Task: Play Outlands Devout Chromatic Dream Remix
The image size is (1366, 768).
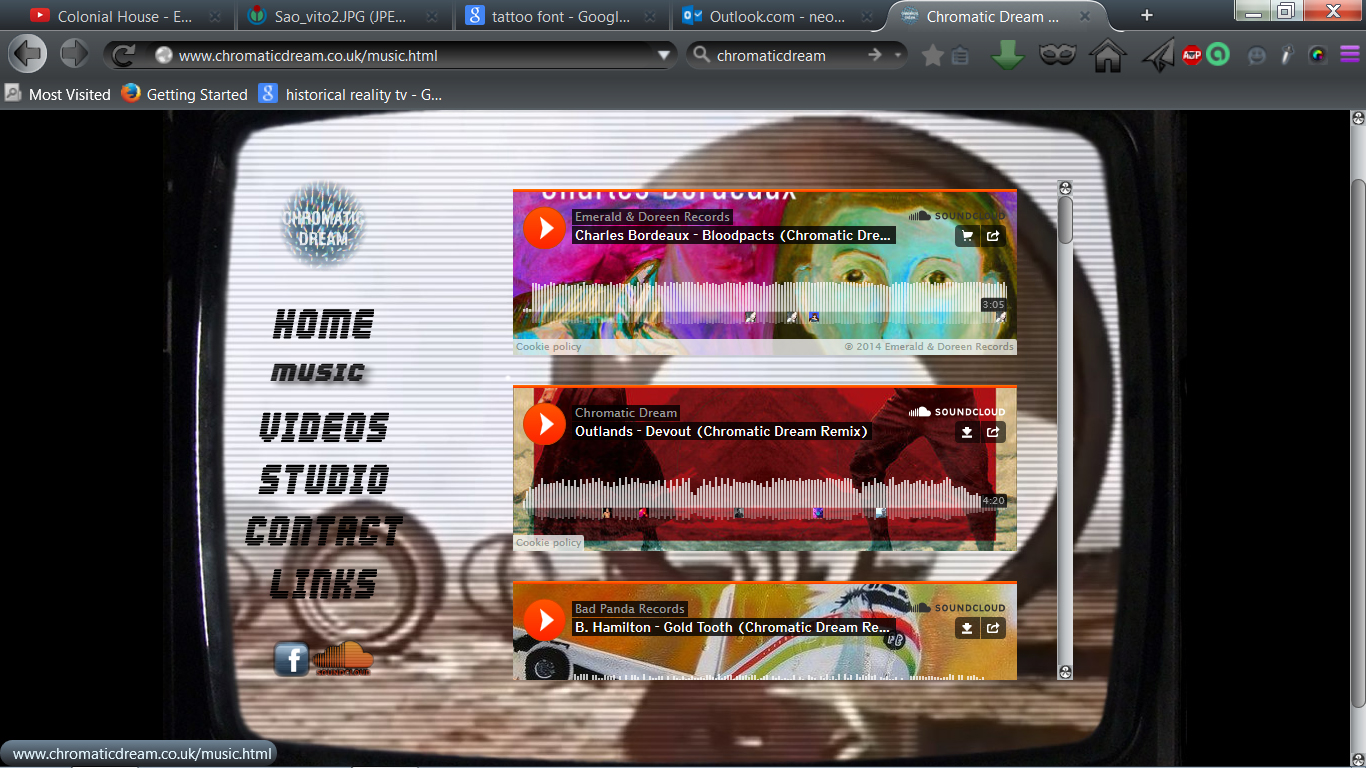Action: click(x=544, y=424)
